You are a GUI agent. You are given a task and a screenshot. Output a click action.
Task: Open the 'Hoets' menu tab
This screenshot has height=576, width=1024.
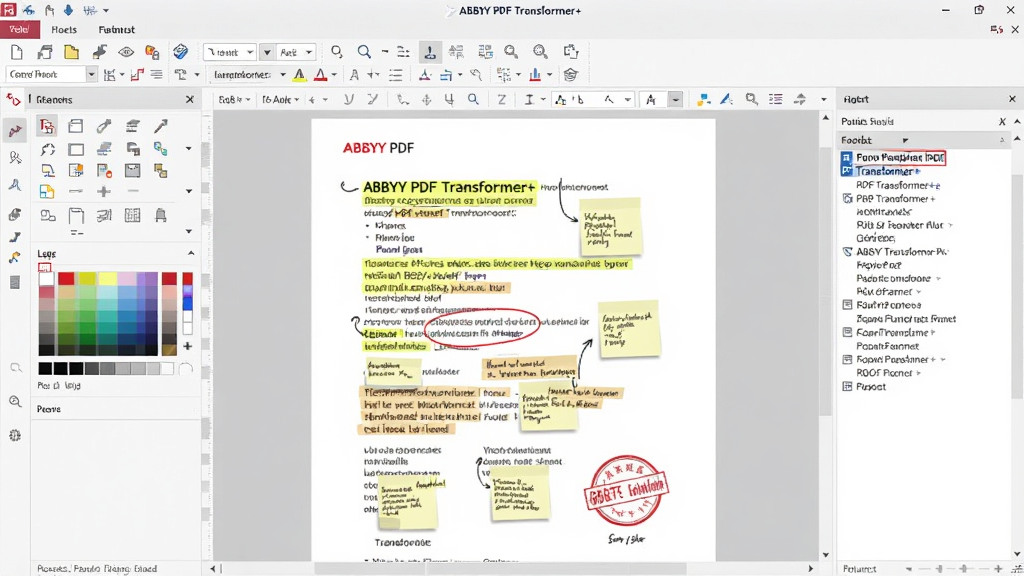[64, 29]
